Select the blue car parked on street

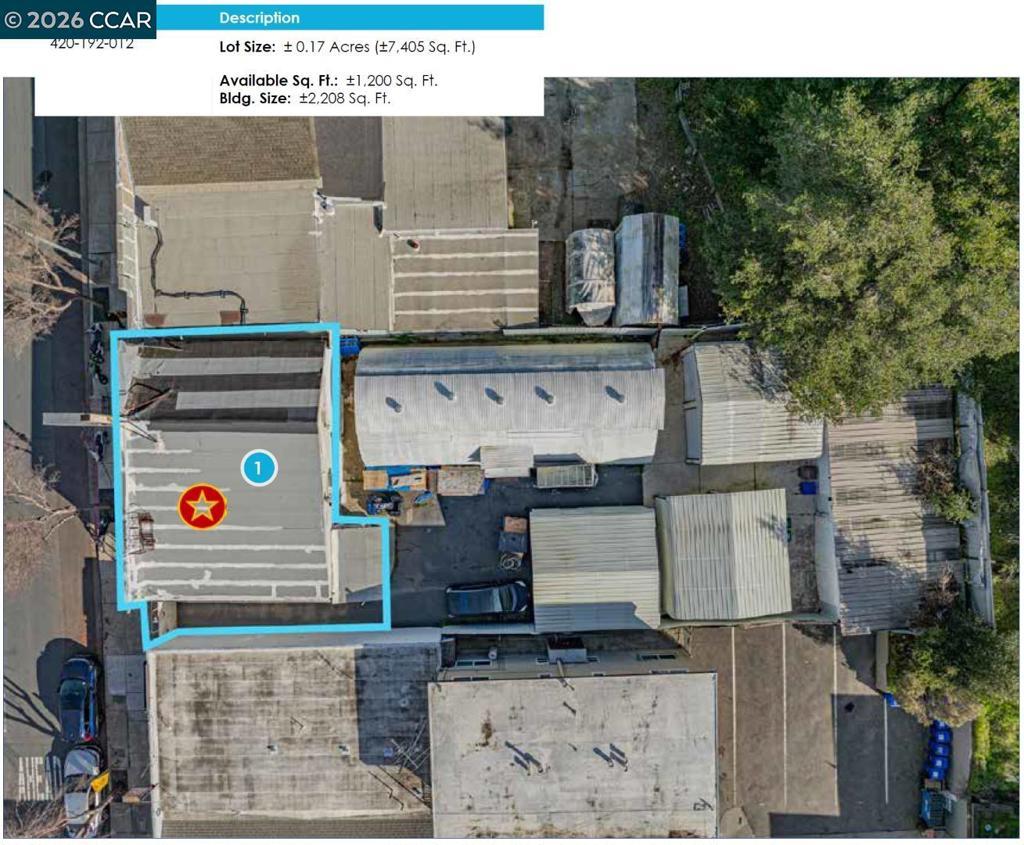[x=78, y=699]
